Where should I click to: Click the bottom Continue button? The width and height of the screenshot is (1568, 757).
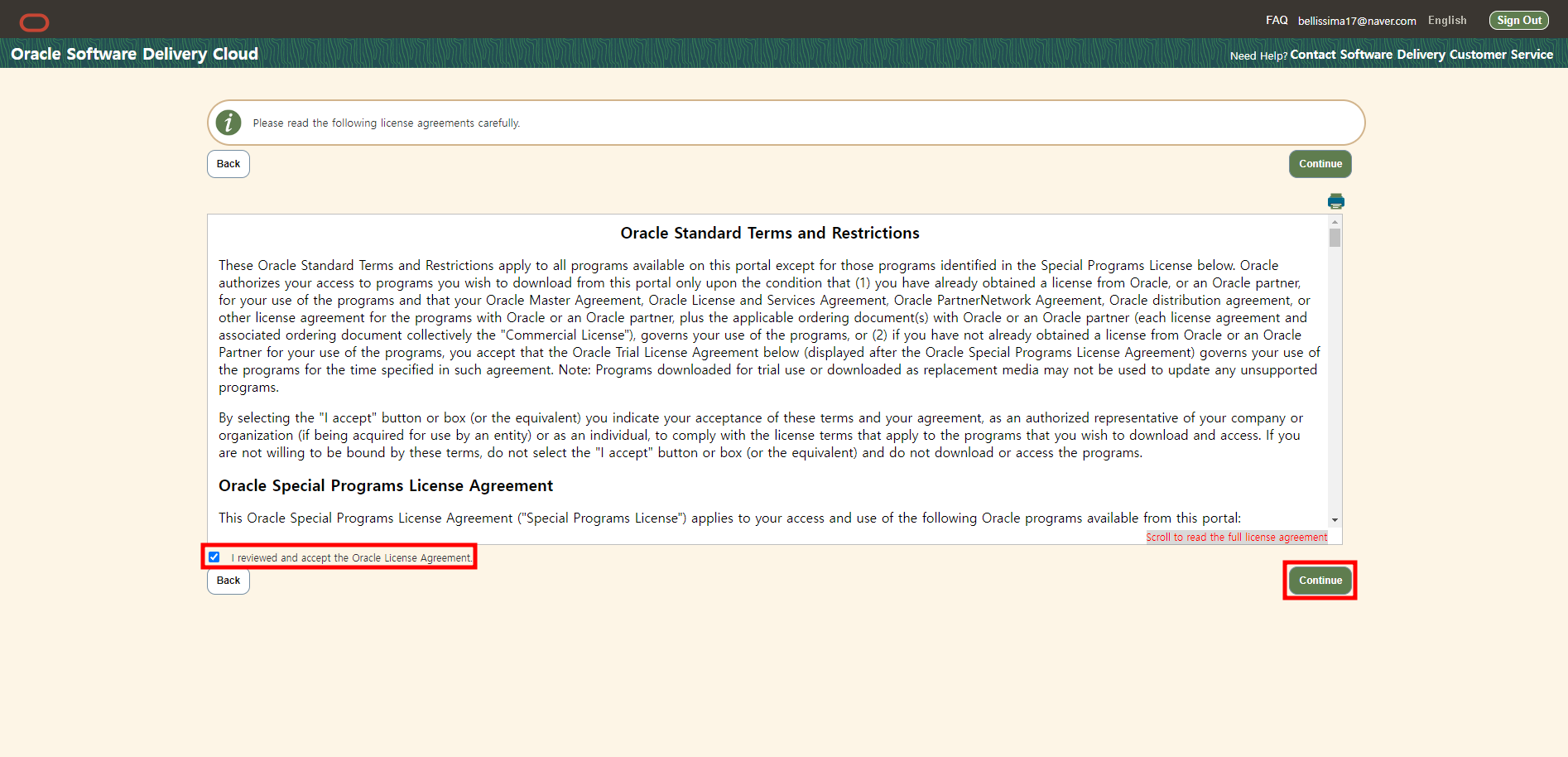pyautogui.click(x=1320, y=581)
